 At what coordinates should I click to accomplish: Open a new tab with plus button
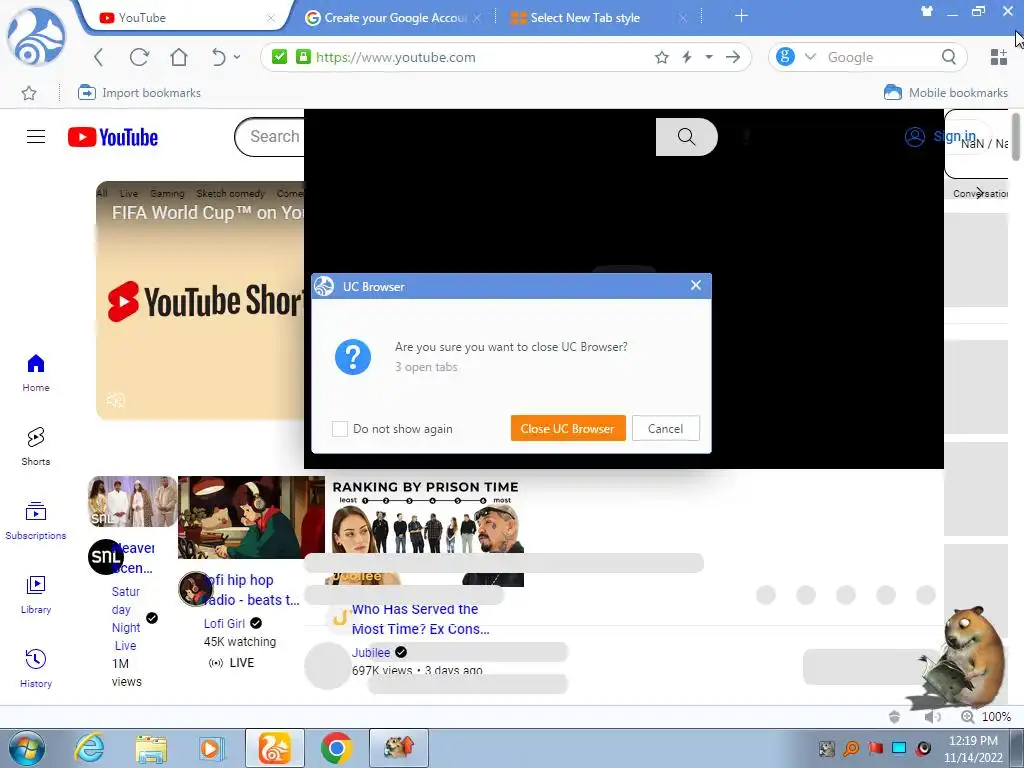point(741,16)
